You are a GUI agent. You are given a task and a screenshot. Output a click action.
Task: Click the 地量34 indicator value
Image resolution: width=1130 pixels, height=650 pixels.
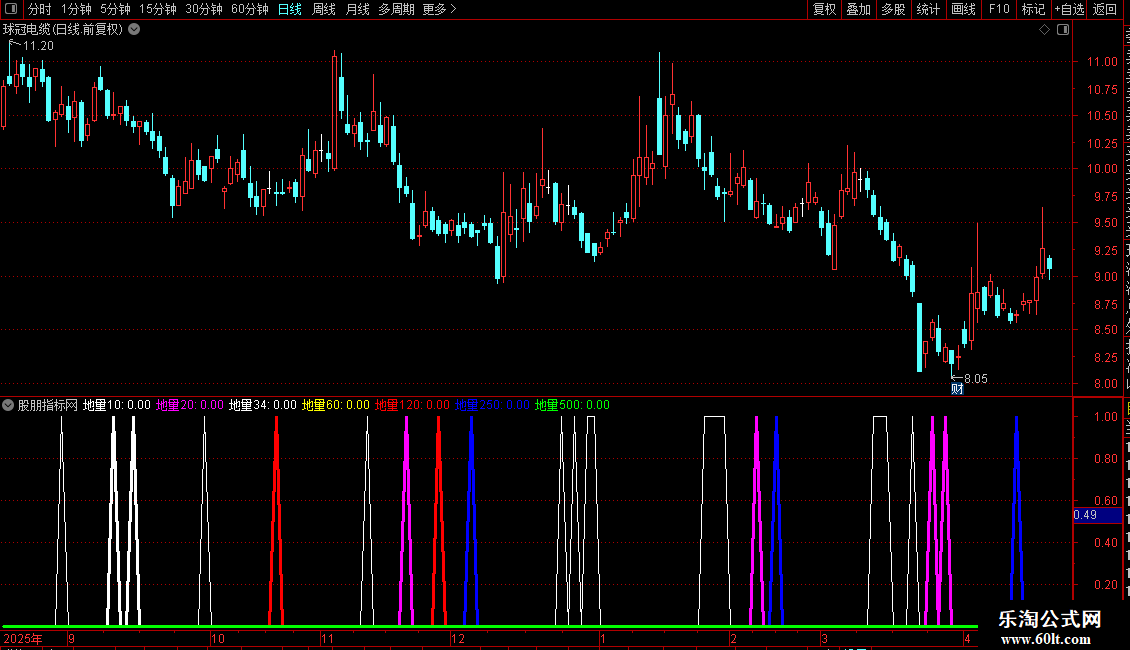(262, 405)
